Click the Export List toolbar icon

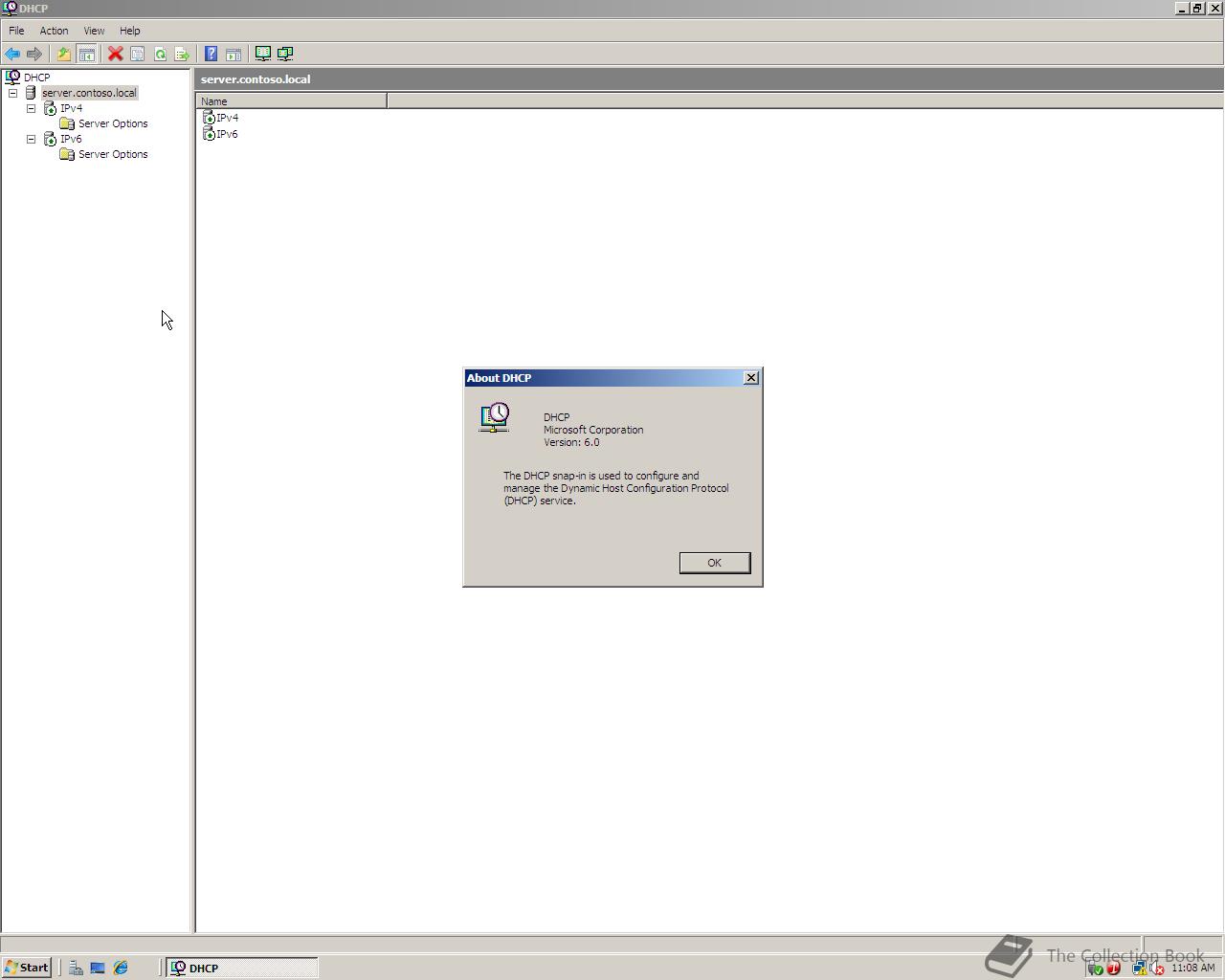click(x=182, y=54)
